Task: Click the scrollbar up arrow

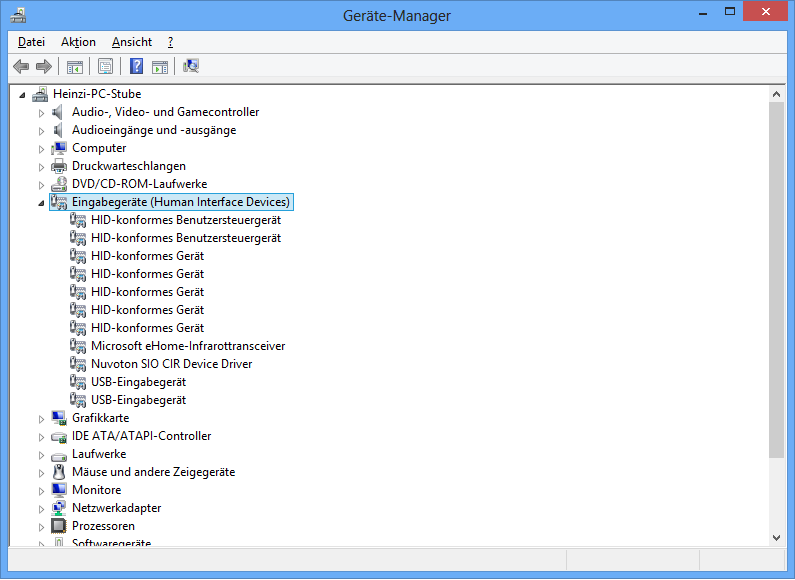Action: tap(776, 94)
